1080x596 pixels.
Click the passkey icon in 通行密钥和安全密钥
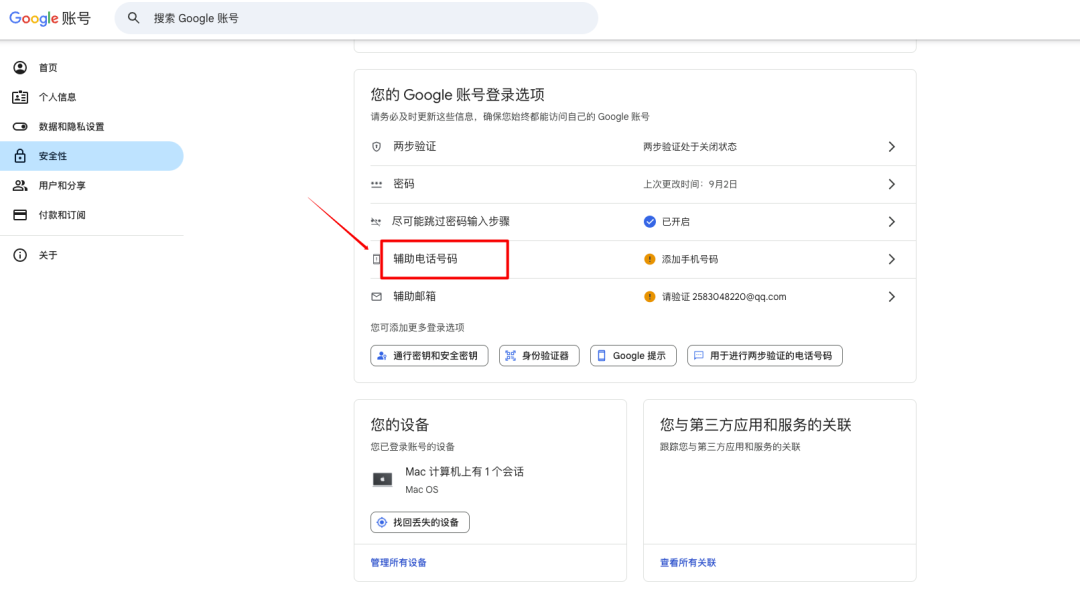382,356
